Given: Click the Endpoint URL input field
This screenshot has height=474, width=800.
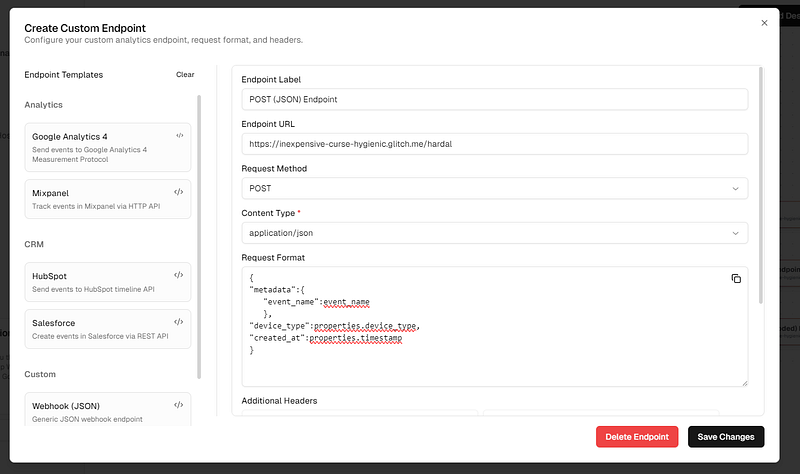Looking at the screenshot, I should point(494,144).
